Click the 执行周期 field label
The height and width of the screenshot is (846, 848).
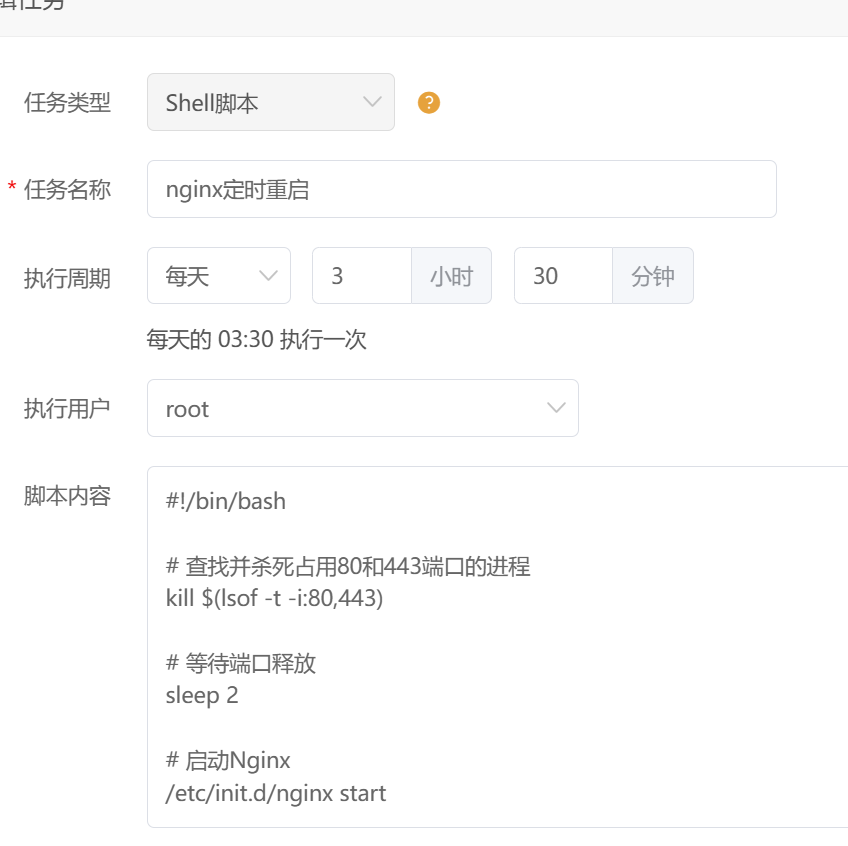pos(67,278)
